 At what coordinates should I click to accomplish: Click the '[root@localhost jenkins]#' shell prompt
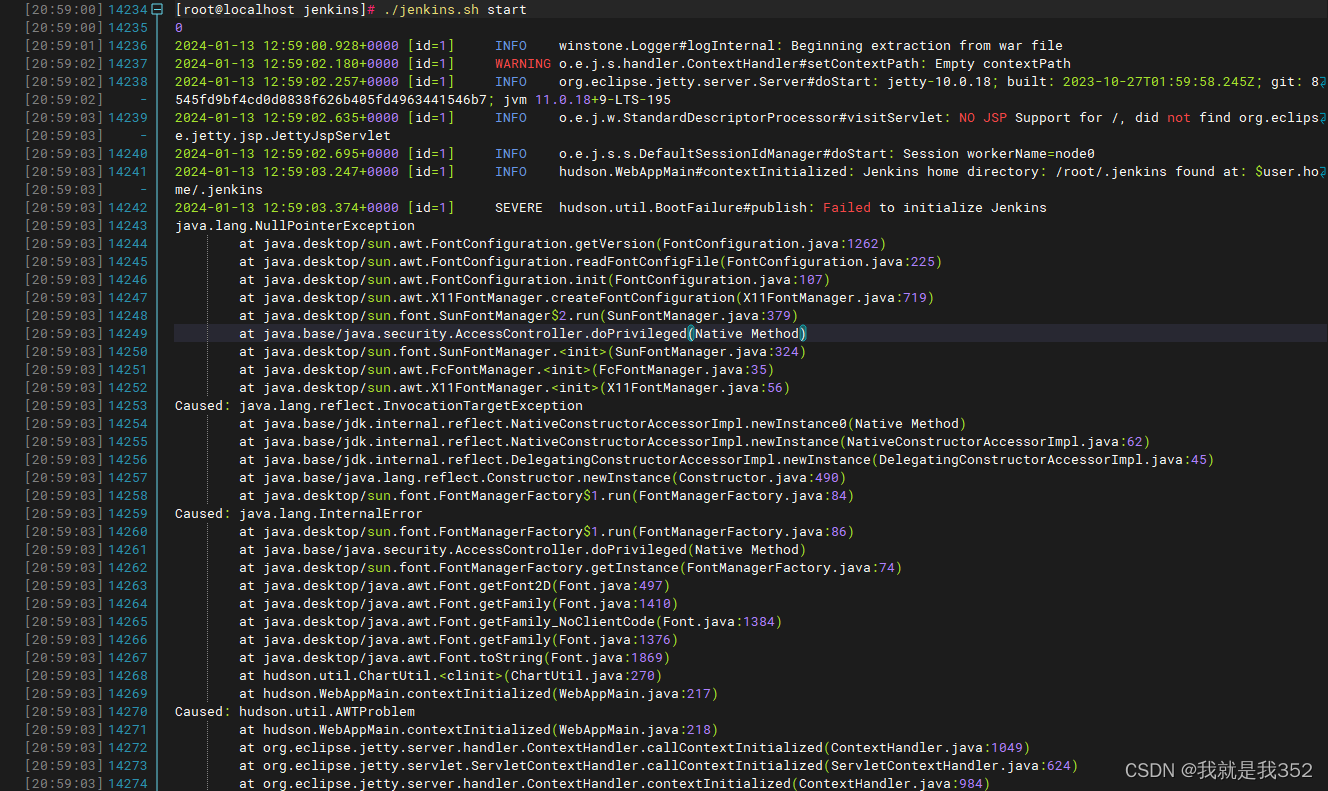(275, 9)
